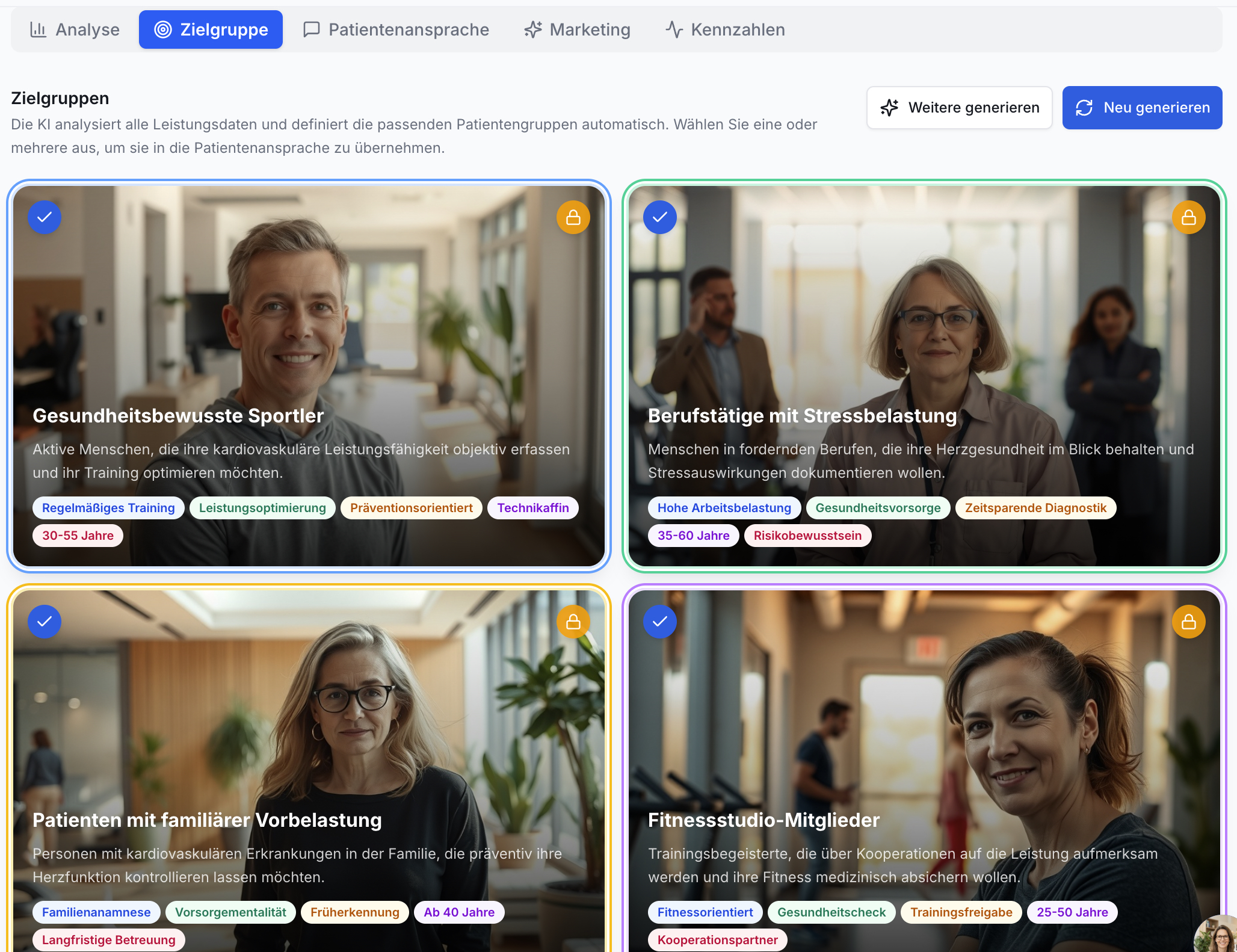Click the Familienanamnese tag

click(96, 912)
